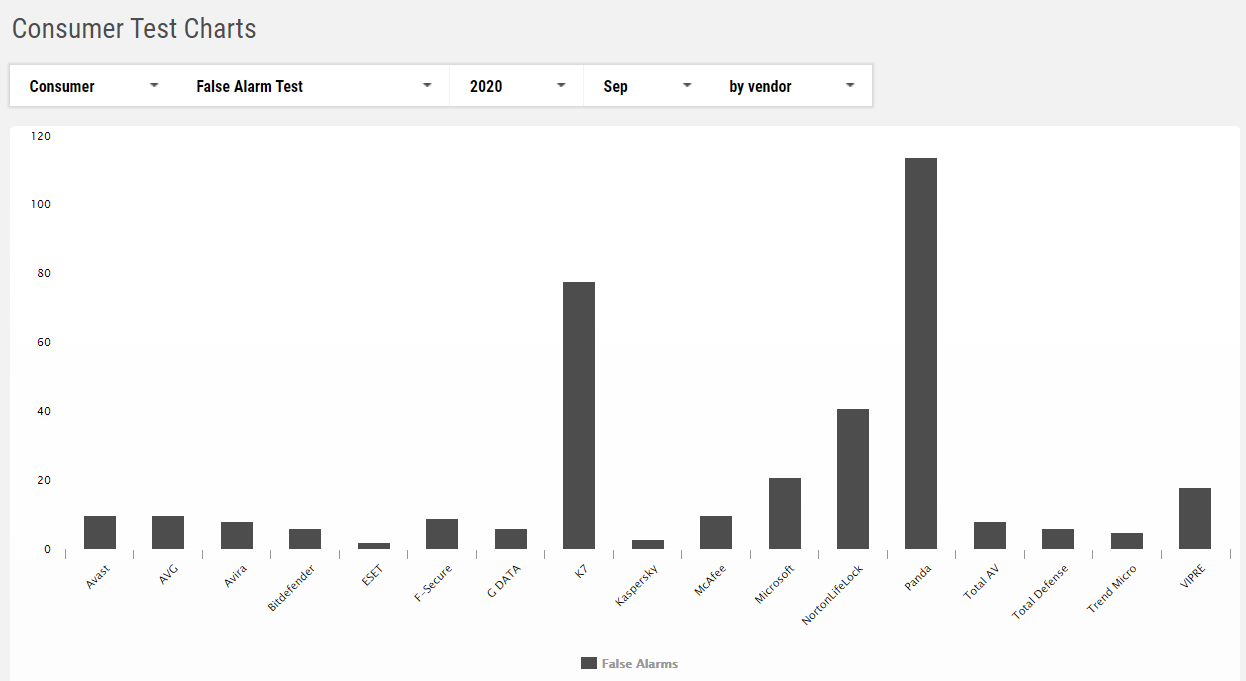
Task: Click the VIPRE axis label
Action: [1194, 576]
